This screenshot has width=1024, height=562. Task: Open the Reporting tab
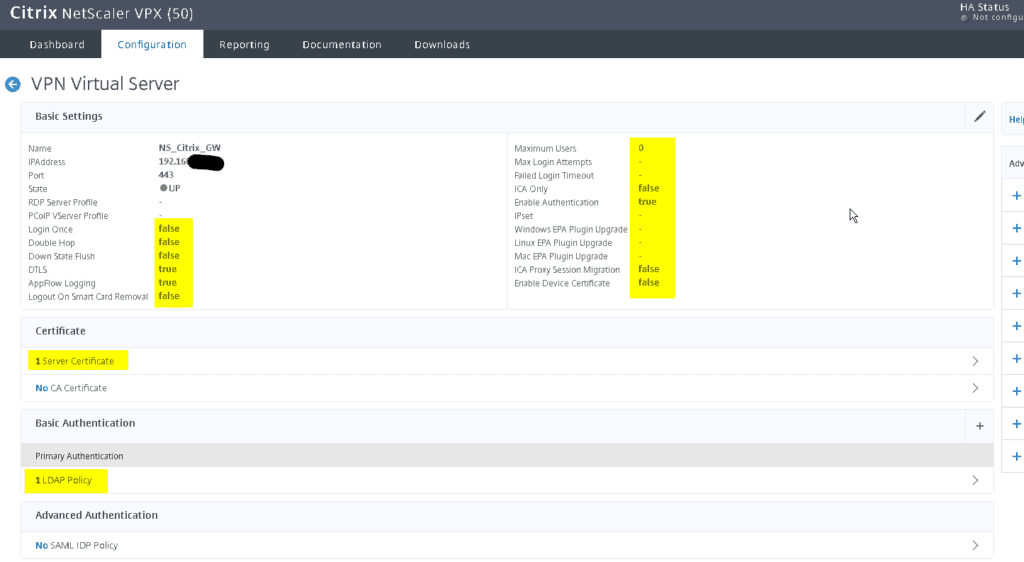click(x=244, y=44)
